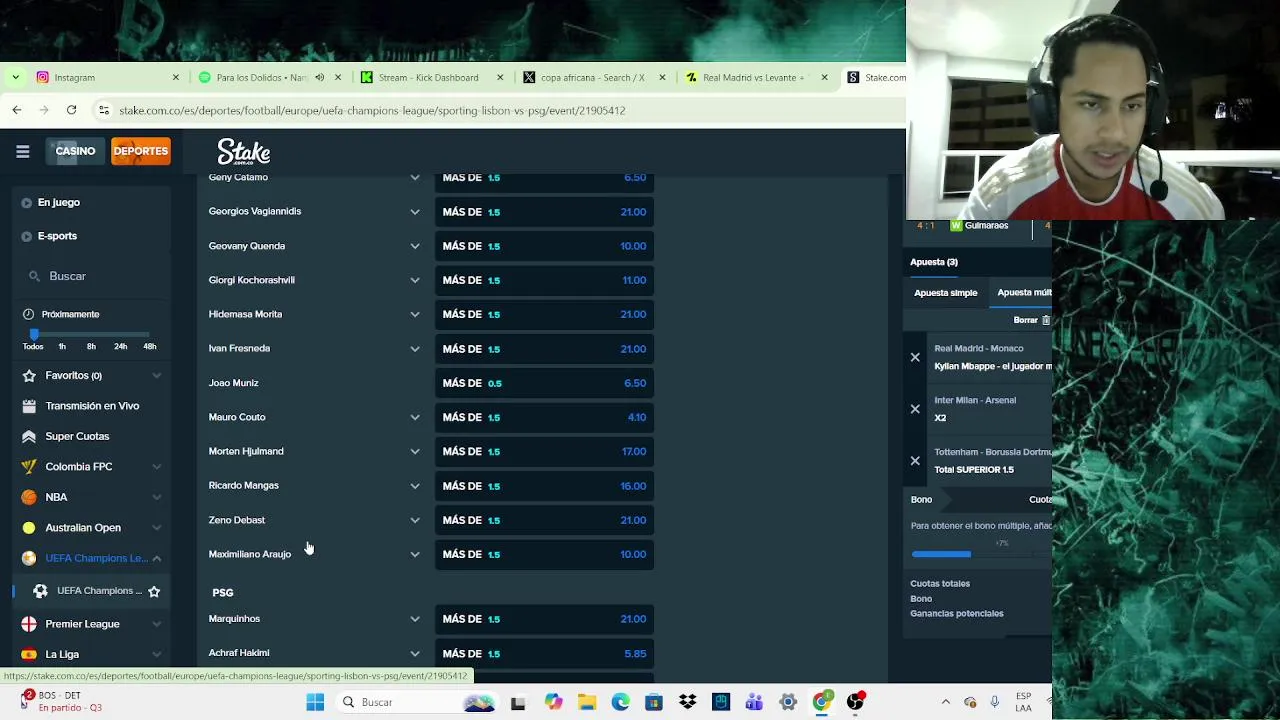Click the NBA basketball icon

[x=29, y=497]
